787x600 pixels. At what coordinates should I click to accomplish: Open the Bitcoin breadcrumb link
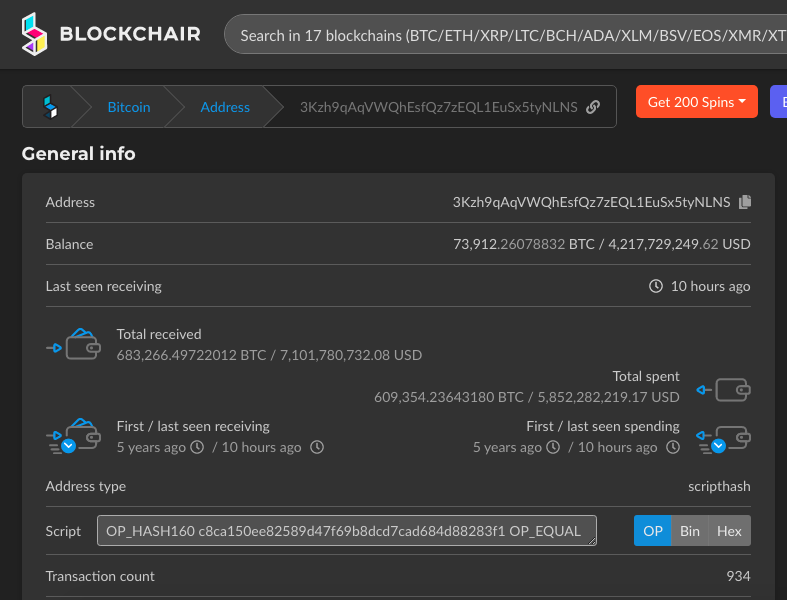(x=129, y=107)
